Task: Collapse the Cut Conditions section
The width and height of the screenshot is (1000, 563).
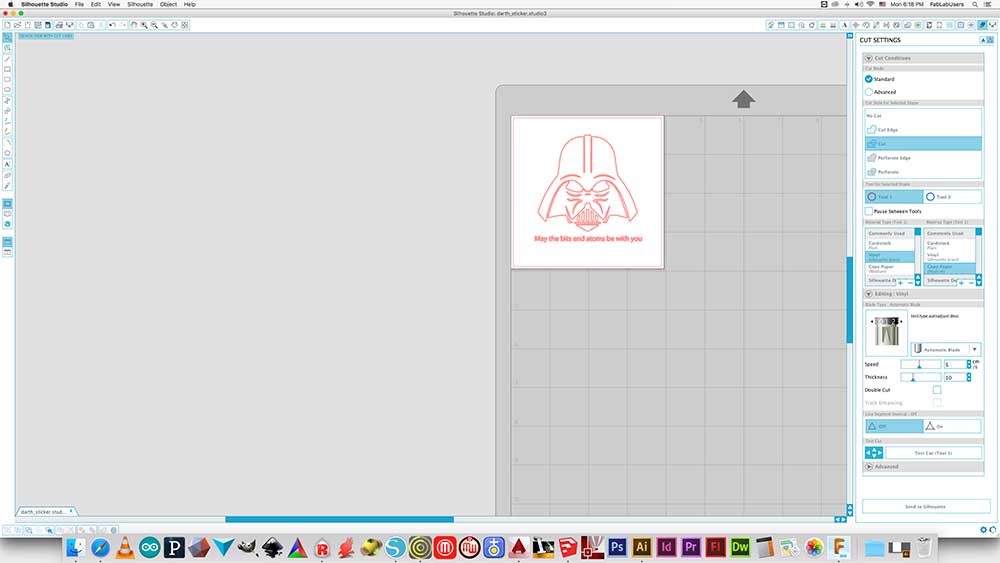Action: coord(869,58)
